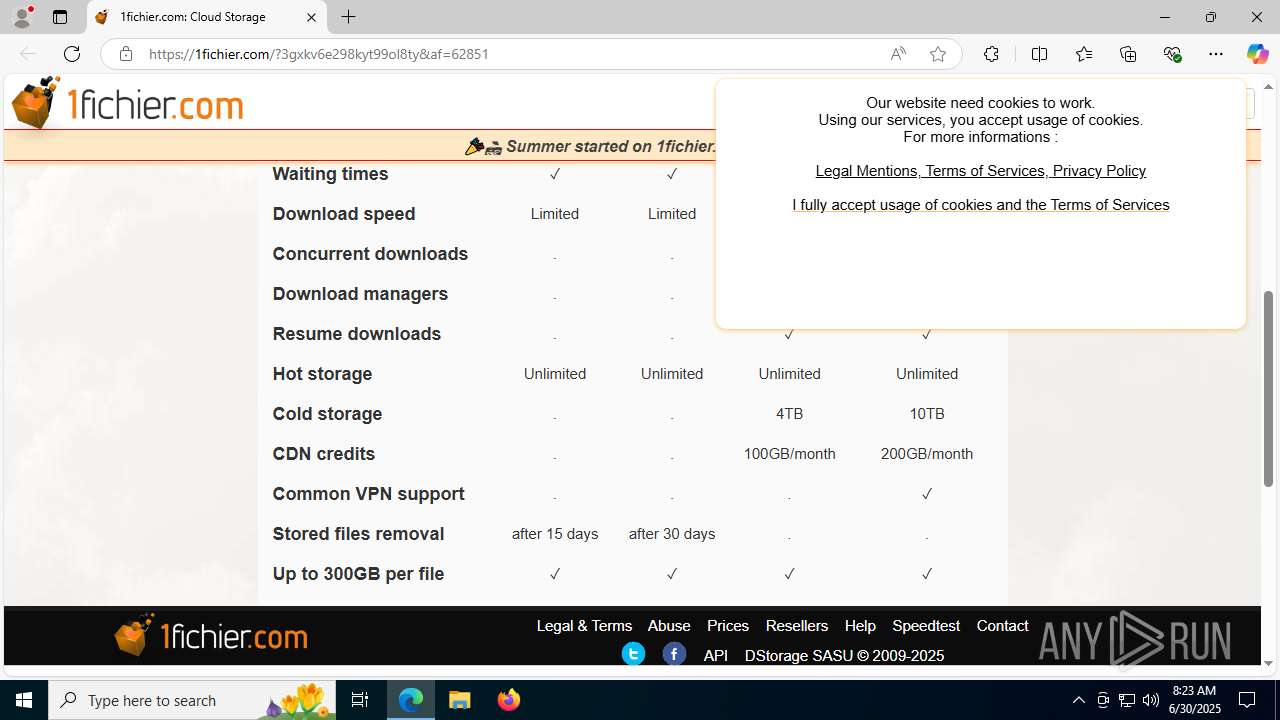
Task: Click '200GB/month' CDN credits value
Action: 927,453
